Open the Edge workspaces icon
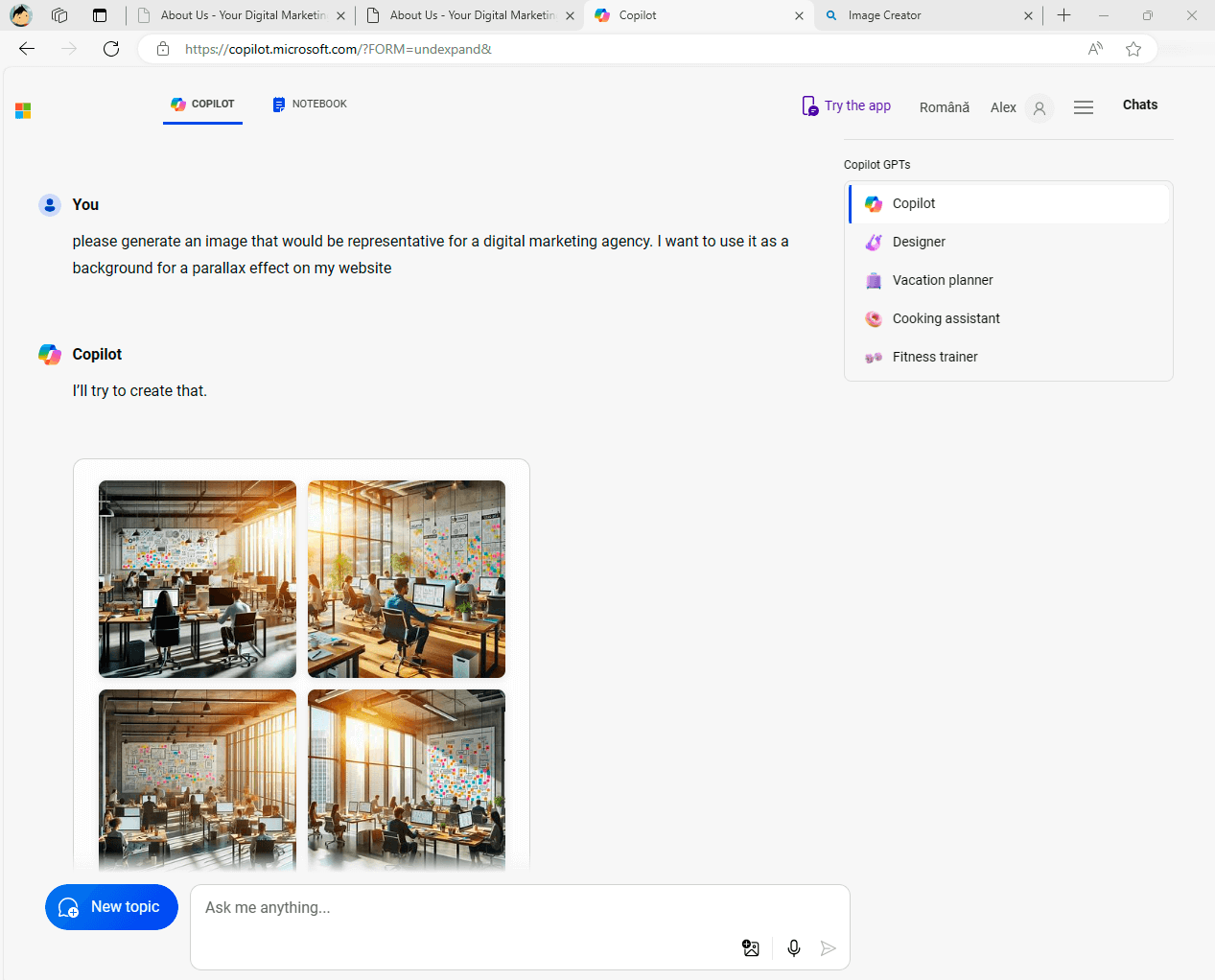1215x980 pixels. (59, 15)
